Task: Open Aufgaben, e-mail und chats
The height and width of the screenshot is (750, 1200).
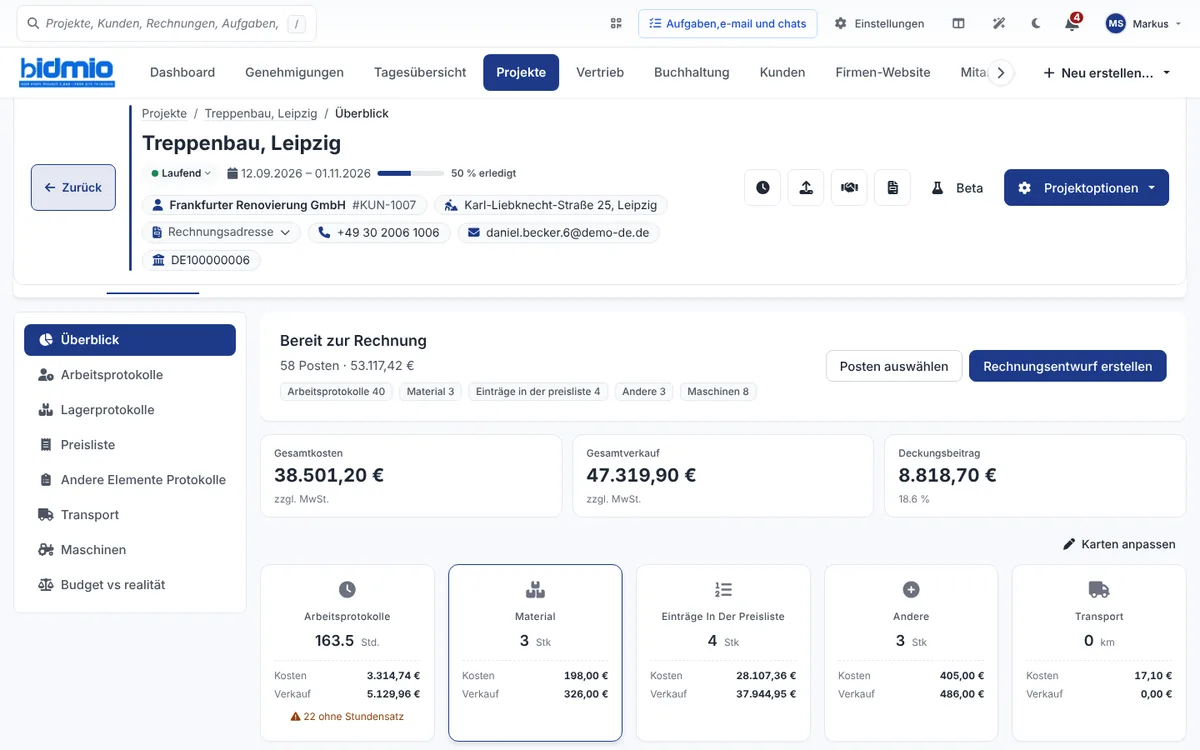Action: pos(728,24)
